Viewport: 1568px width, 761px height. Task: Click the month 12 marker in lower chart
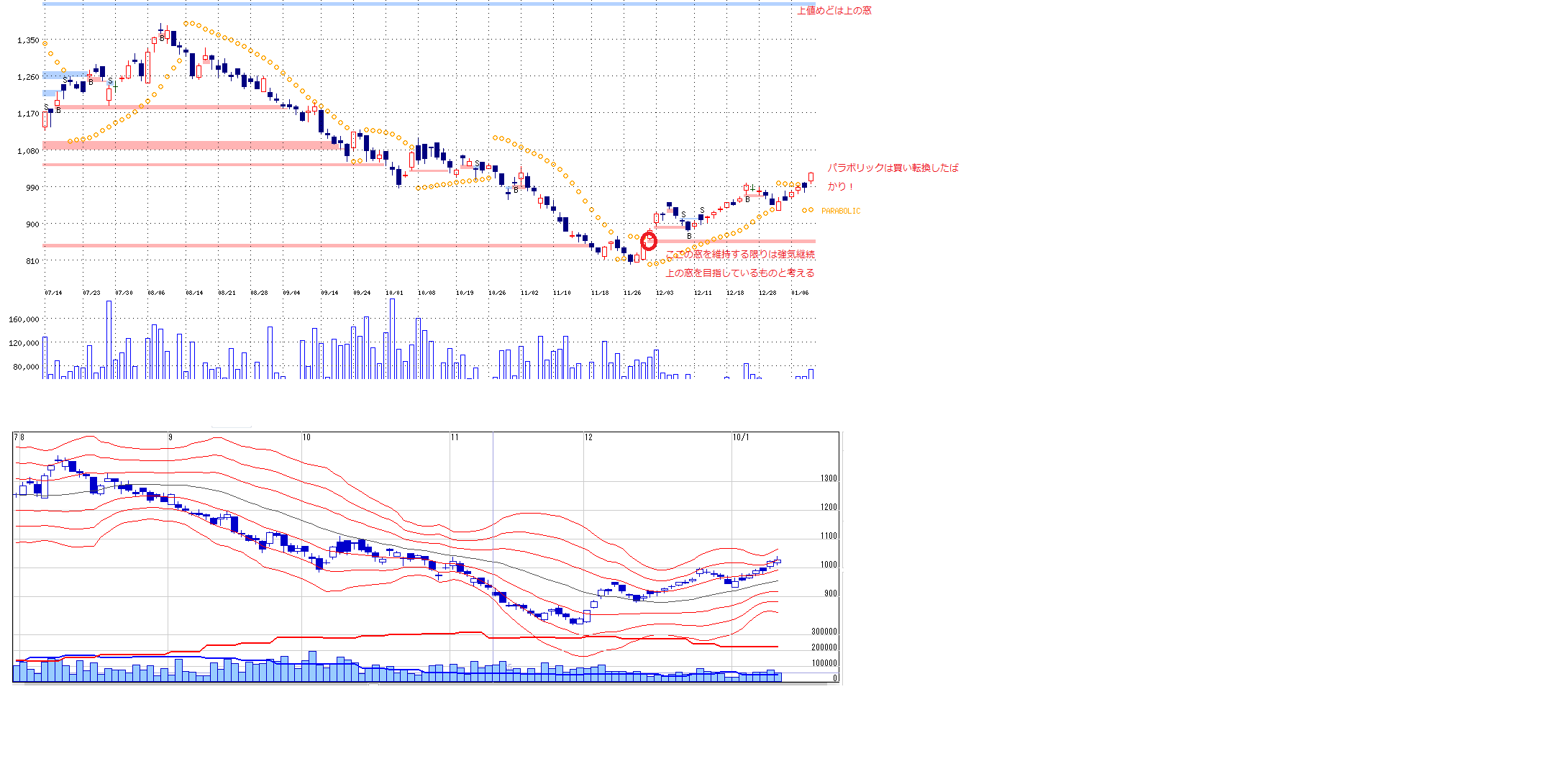(x=588, y=437)
